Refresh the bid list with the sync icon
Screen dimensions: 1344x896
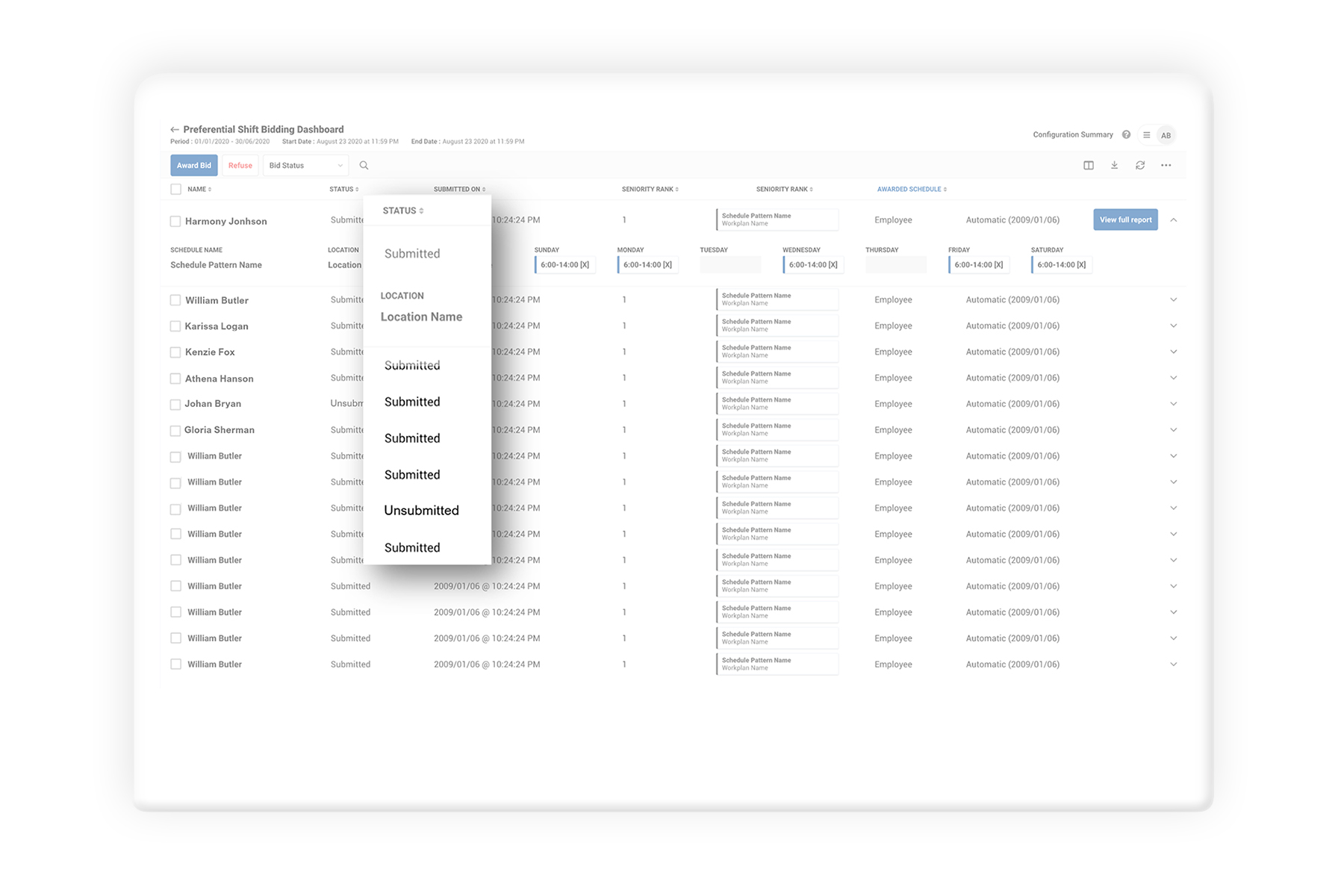pos(1140,166)
